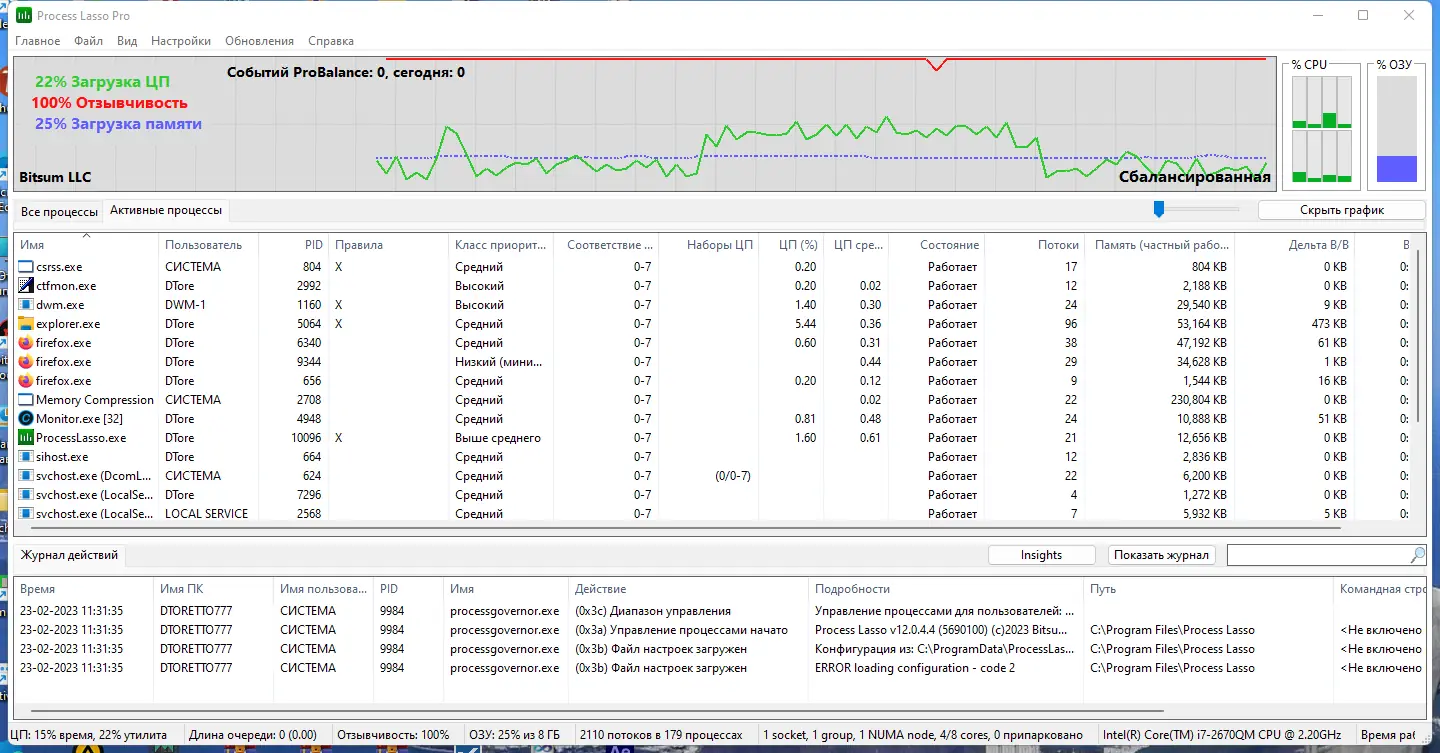Click the Показать журнал button

tap(1162, 555)
